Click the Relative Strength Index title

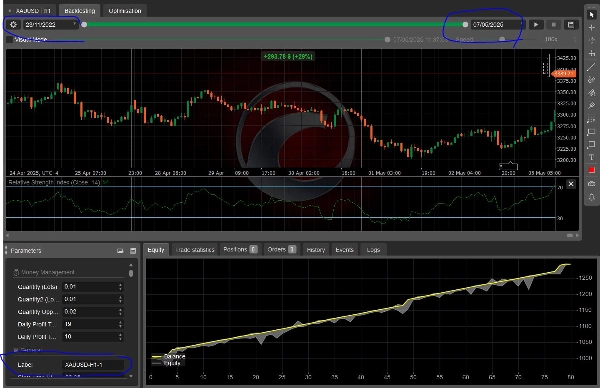pos(54,183)
